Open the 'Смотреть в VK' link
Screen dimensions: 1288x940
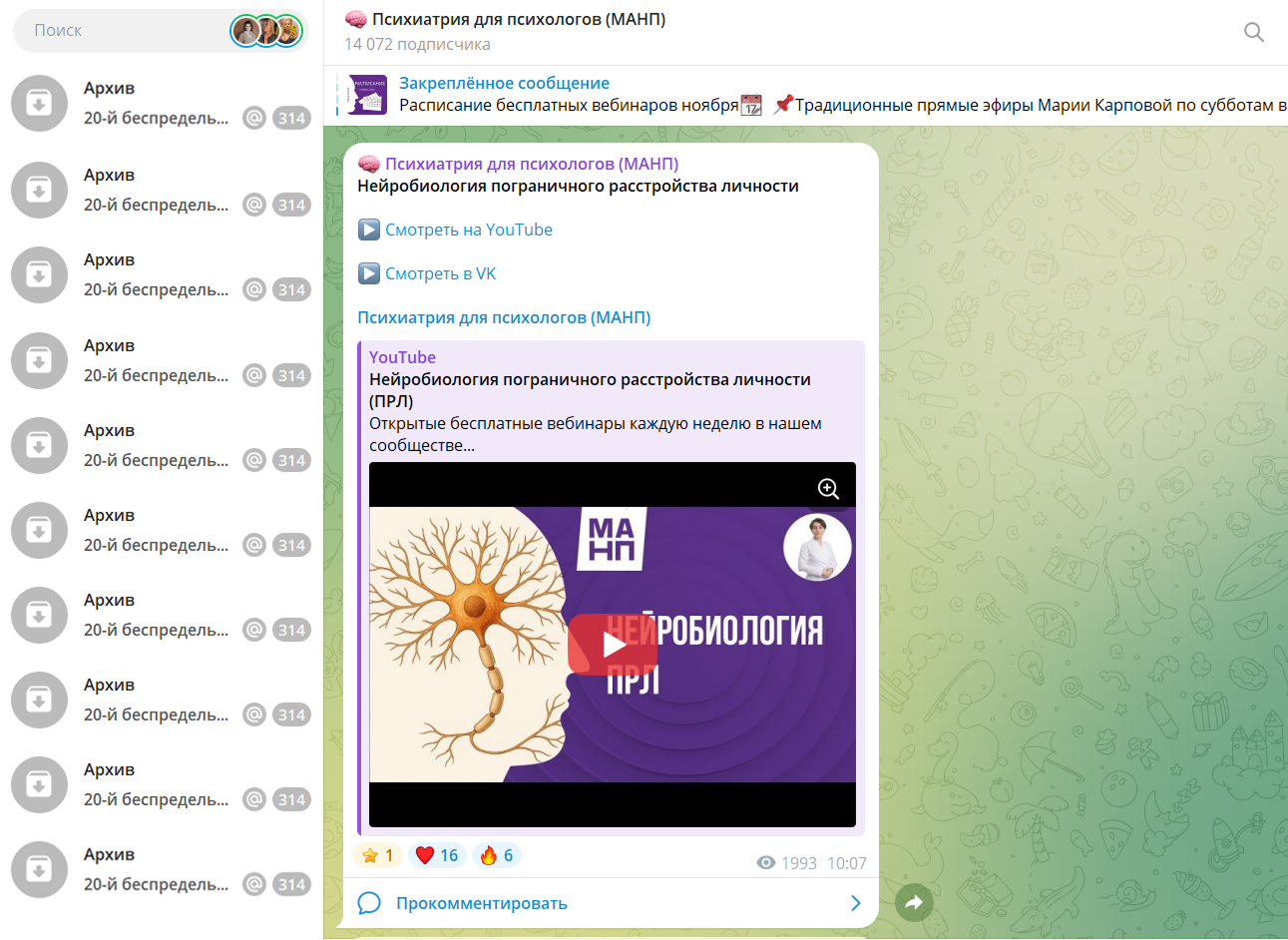(x=440, y=273)
